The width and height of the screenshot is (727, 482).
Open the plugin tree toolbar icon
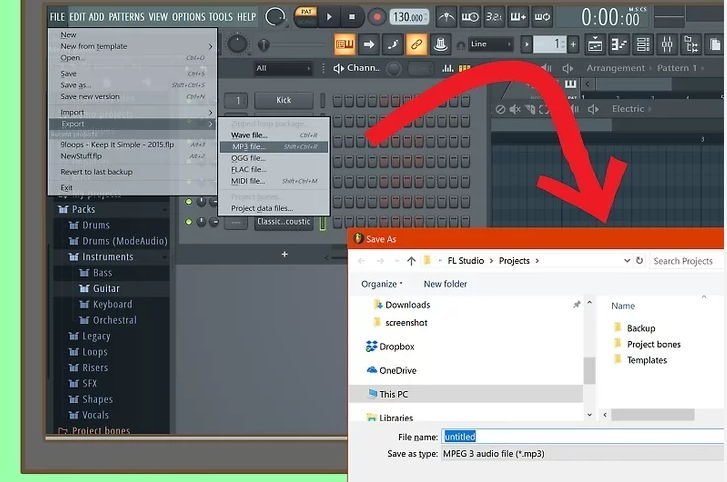691,44
